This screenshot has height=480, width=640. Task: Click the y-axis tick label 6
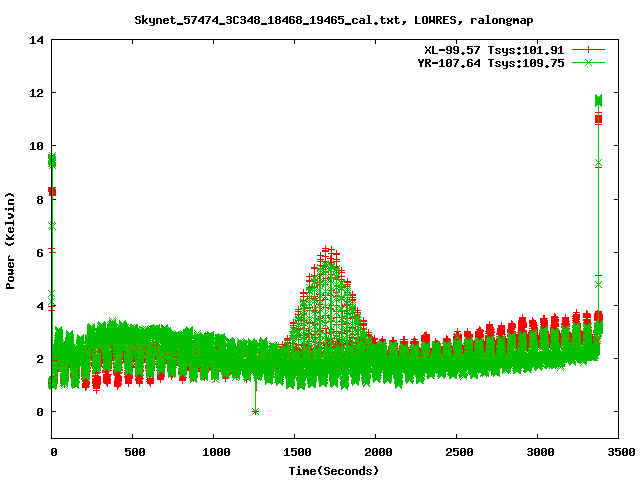click(x=40, y=253)
